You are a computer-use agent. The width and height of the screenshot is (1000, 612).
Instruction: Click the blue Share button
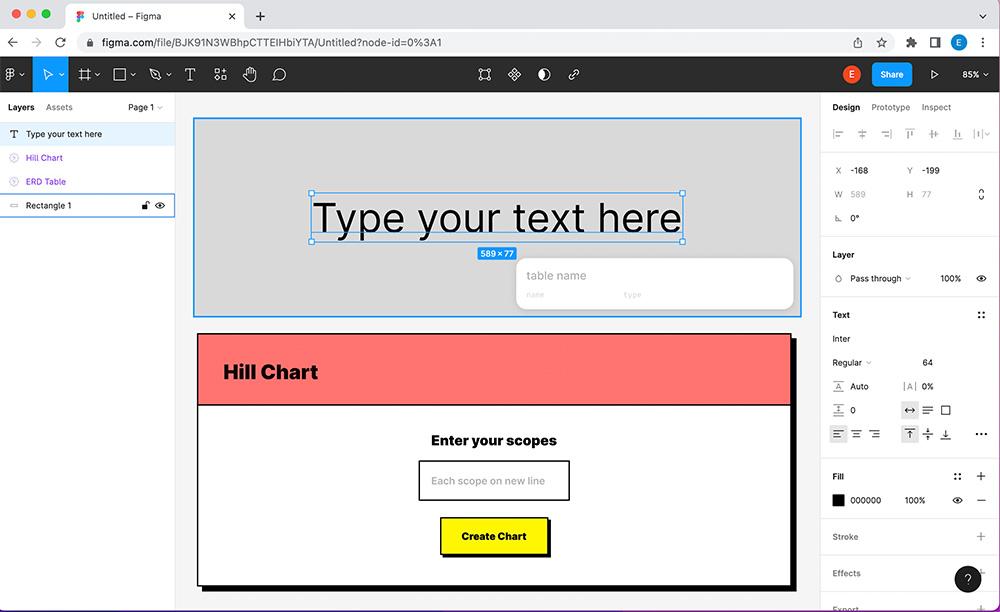891,74
